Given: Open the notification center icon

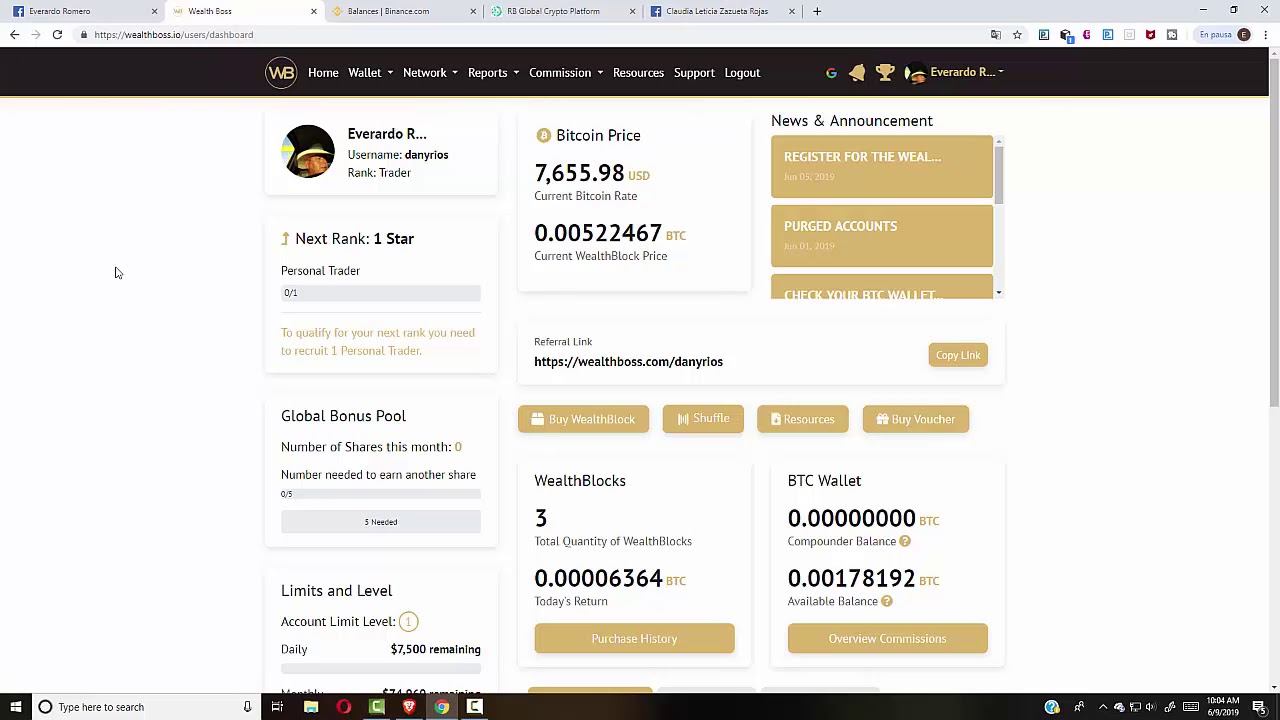Looking at the screenshot, I should pyautogui.click(x=1259, y=707).
